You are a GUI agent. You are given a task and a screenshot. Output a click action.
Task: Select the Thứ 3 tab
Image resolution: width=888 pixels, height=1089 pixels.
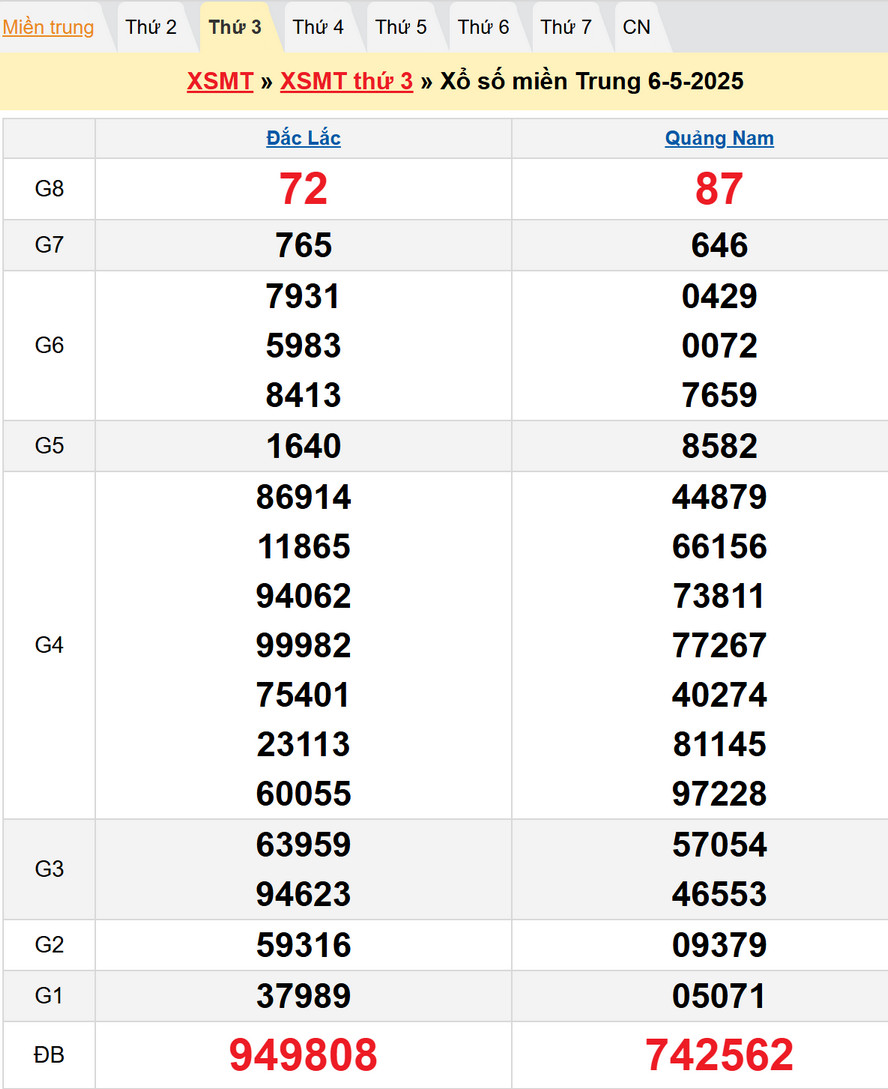[x=235, y=27]
